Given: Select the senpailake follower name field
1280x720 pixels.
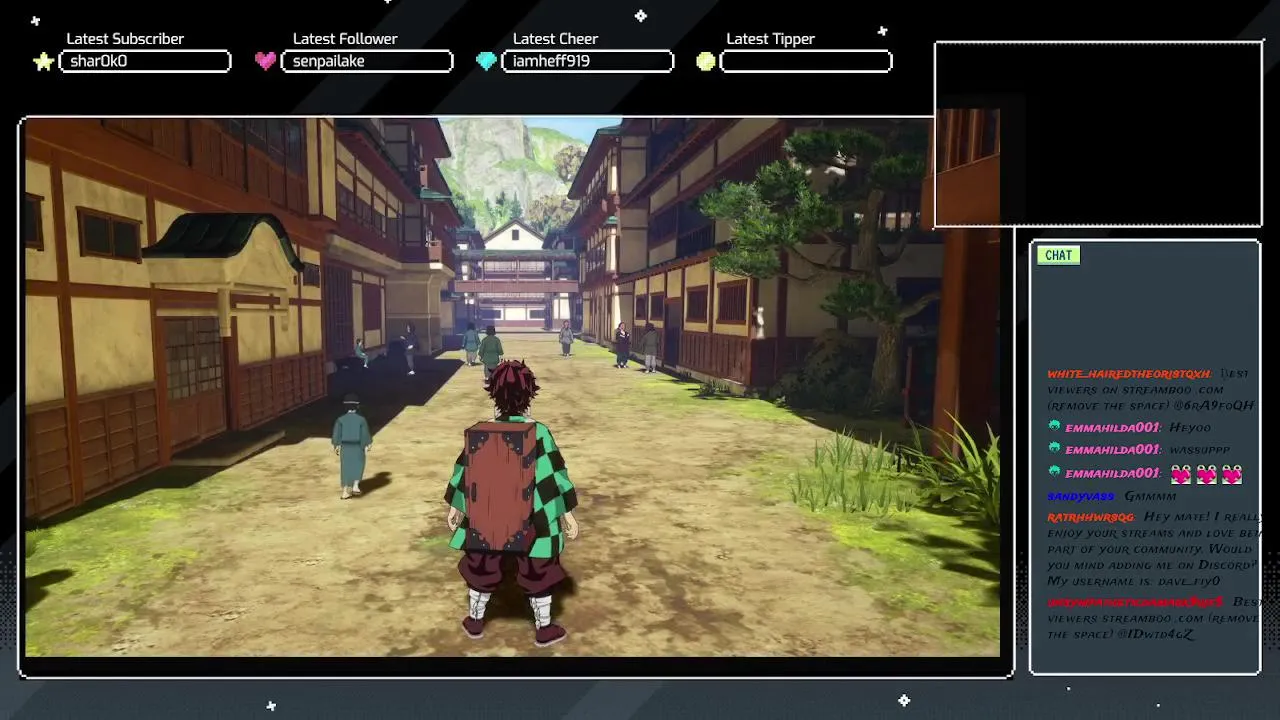Looking at the screenshot, I should tap(367, 61).
